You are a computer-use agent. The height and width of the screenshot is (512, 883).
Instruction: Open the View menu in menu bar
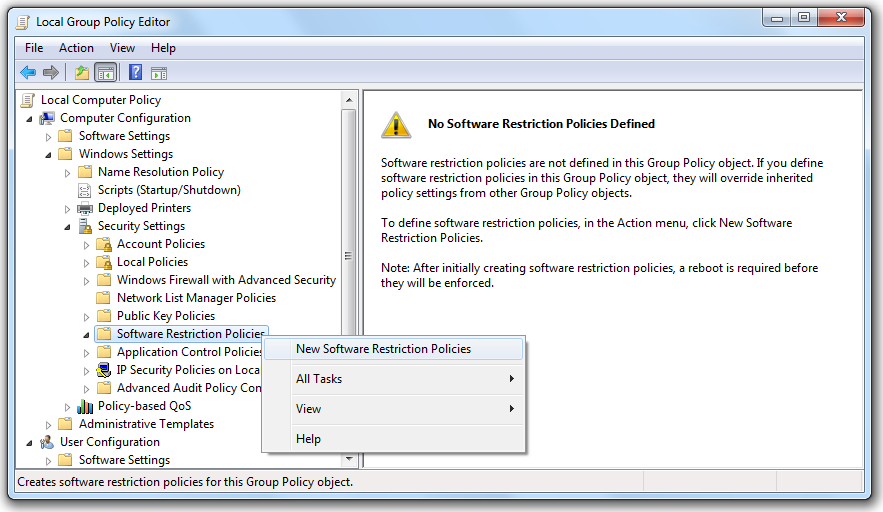122,48
